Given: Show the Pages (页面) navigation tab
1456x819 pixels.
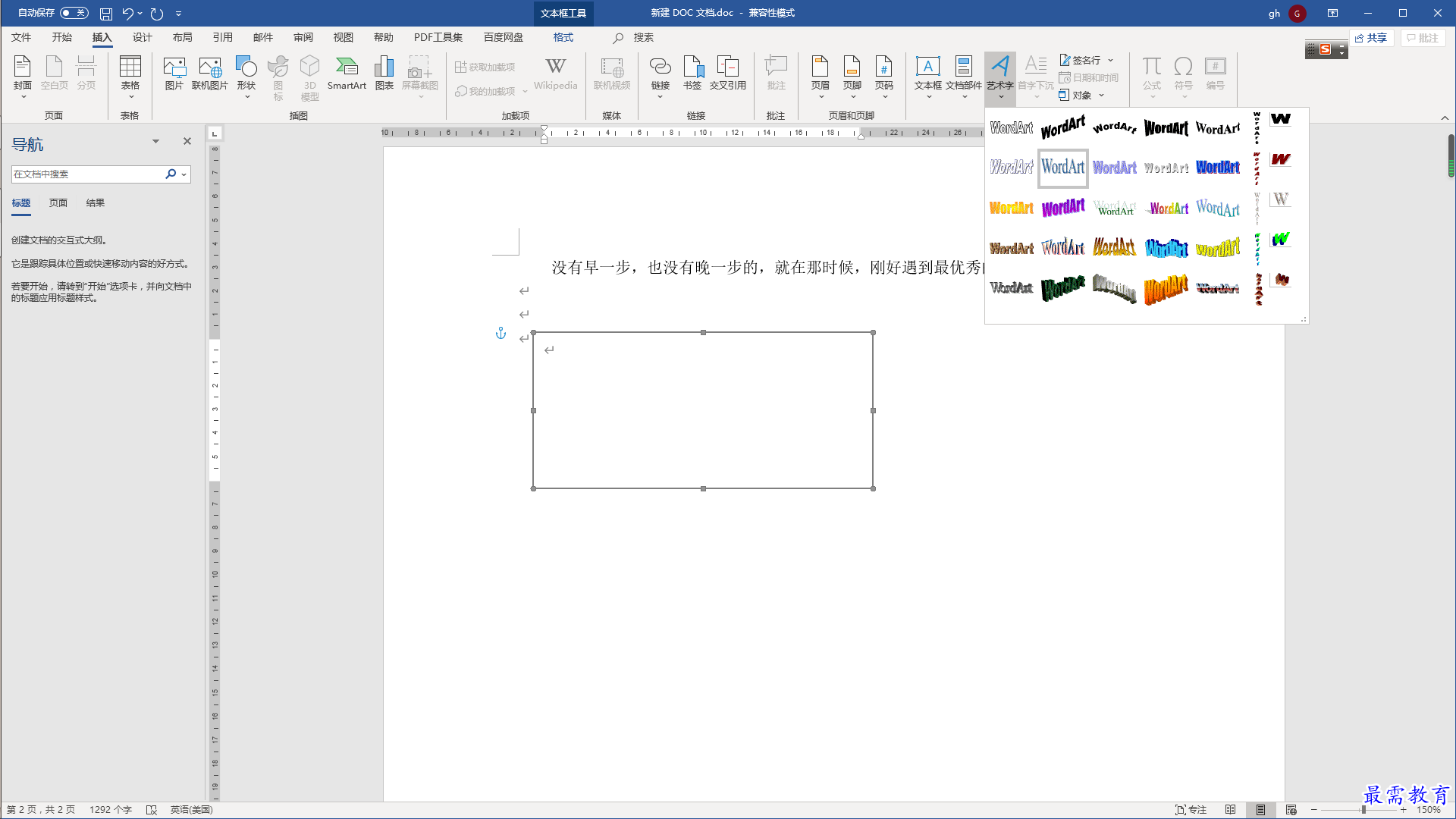Looking at the screenshot, I should pyautogui.click(x=58, y=203).
